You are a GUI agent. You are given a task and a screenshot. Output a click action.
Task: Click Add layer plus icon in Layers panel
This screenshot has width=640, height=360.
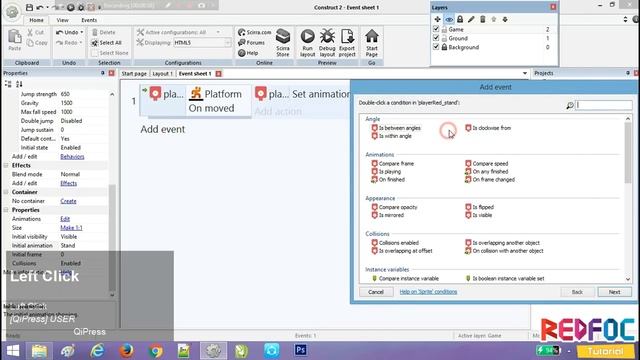[437, 19]
